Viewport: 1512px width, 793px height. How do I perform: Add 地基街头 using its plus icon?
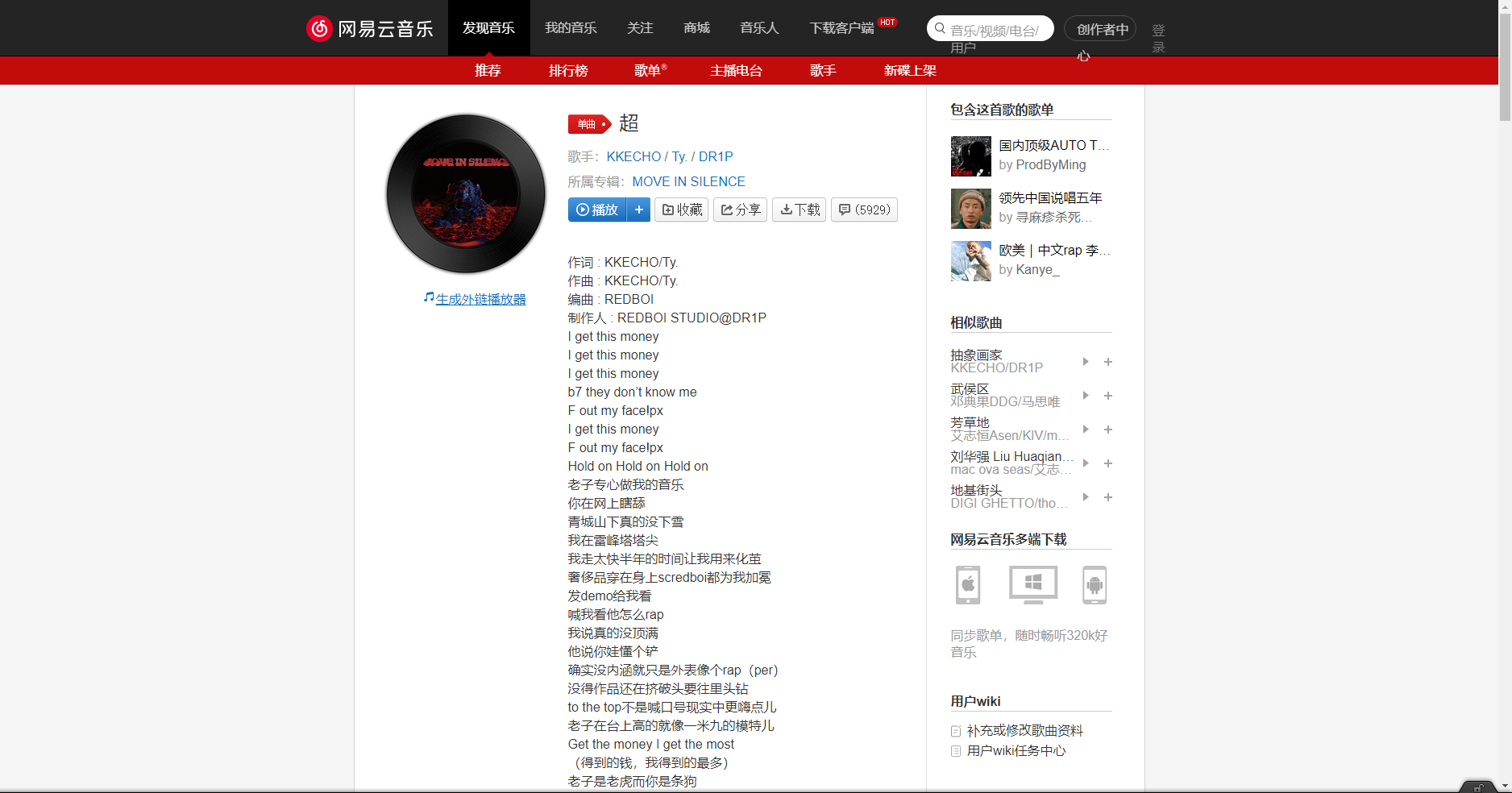point(1108,497)
